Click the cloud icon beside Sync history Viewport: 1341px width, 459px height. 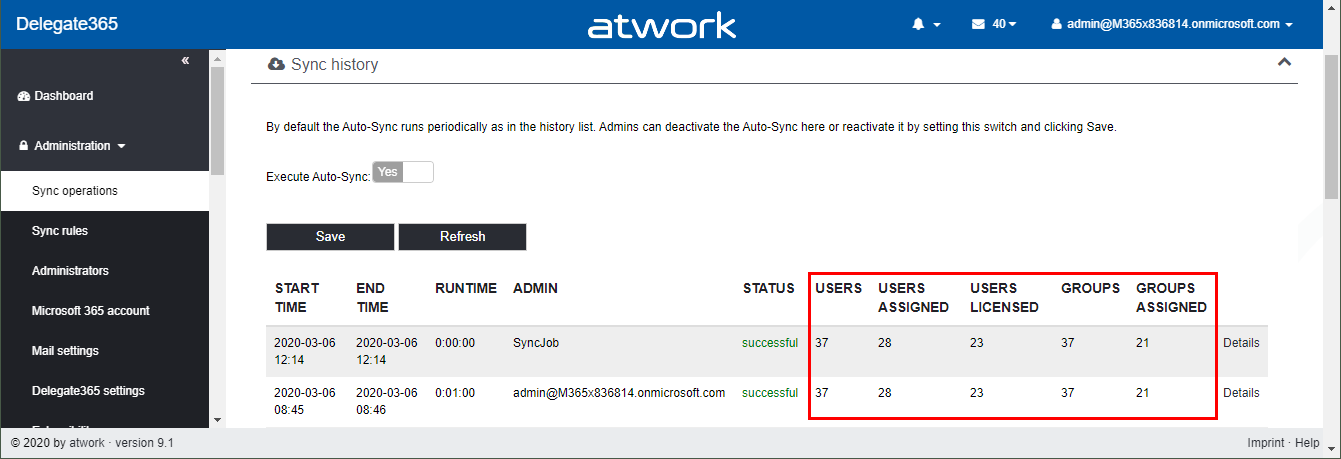tap(276, 64)
